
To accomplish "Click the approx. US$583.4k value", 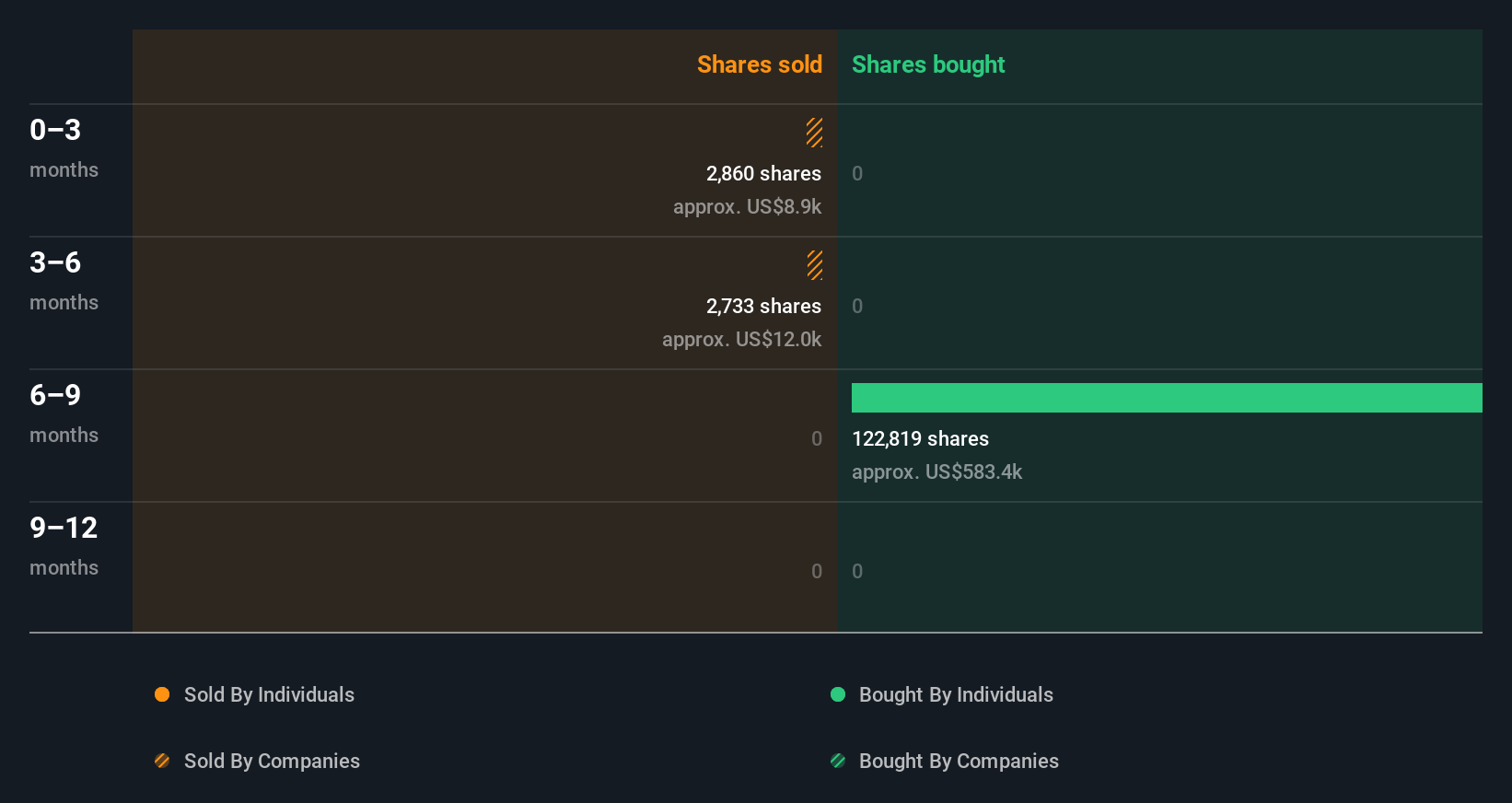I will pos(936,471).
